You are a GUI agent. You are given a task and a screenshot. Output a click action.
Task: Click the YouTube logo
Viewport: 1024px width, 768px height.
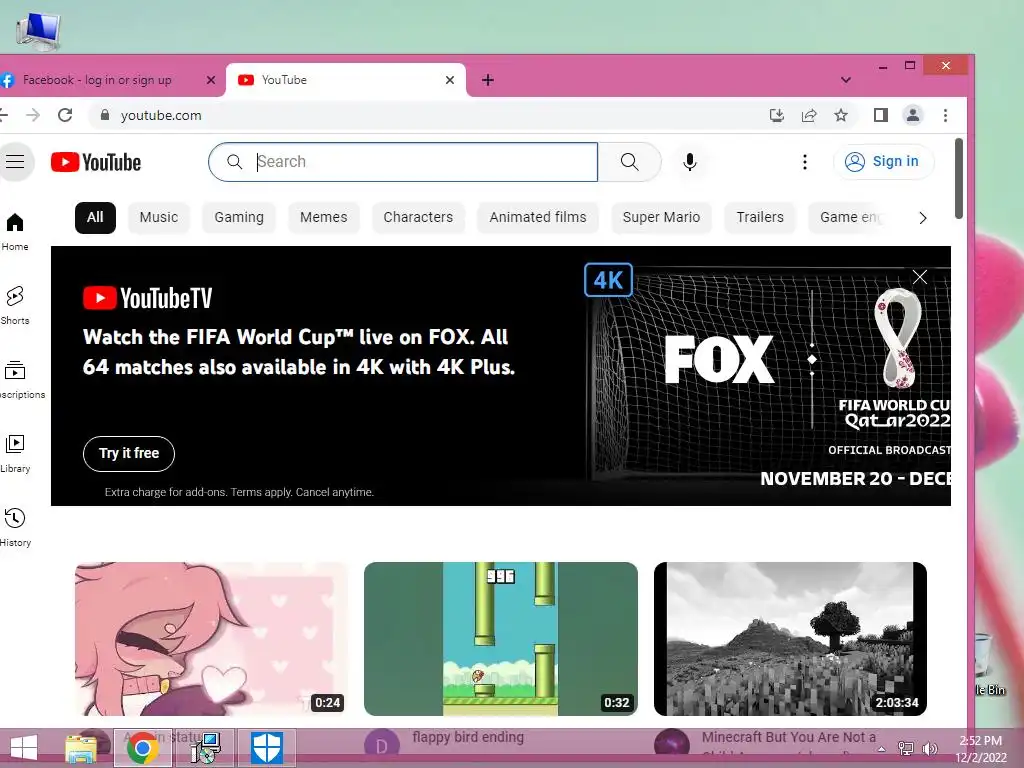96,162
